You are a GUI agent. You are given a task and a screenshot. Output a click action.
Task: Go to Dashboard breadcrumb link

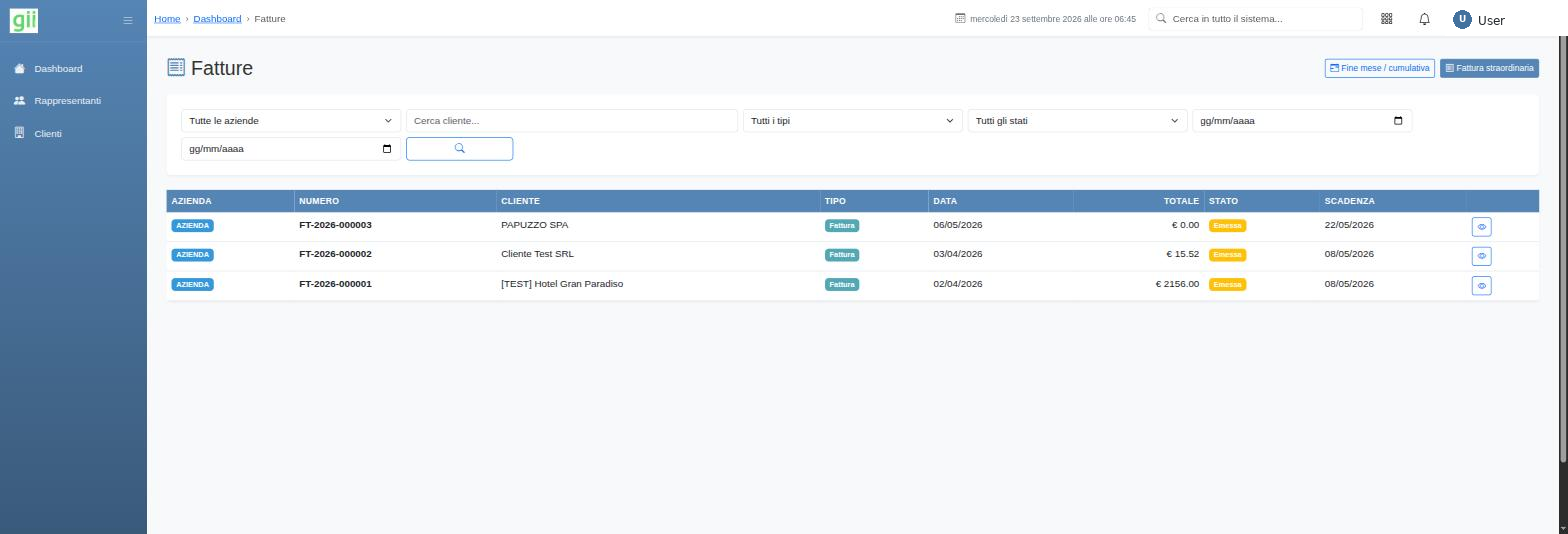click(x=217, y=19)
